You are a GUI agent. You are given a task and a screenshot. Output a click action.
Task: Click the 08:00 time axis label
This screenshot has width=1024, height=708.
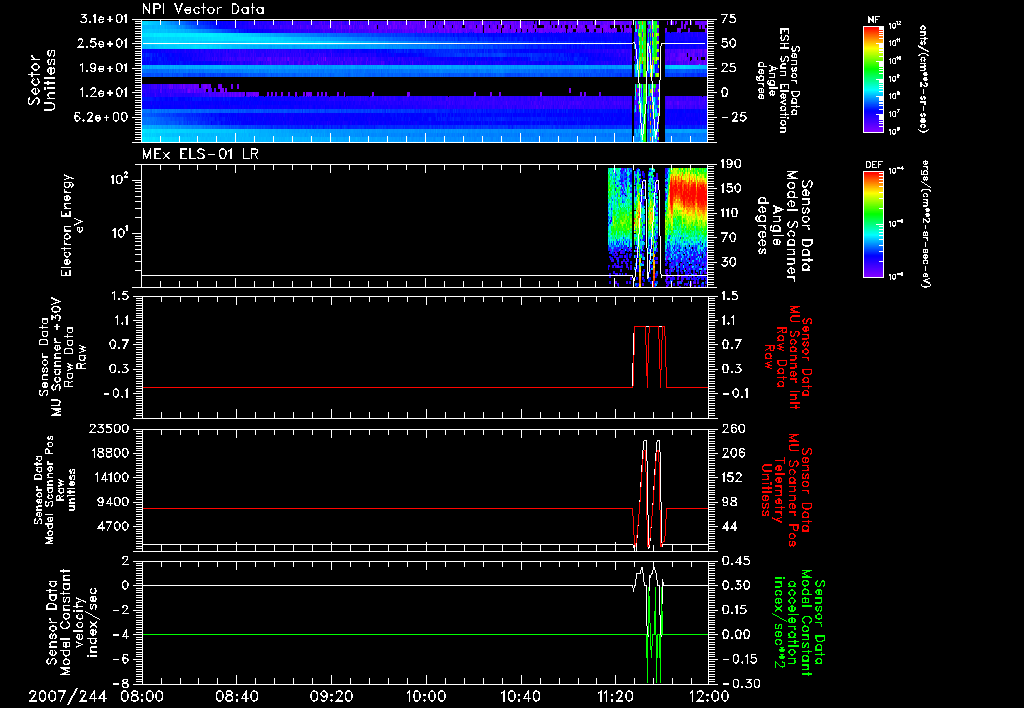point(142,697)
